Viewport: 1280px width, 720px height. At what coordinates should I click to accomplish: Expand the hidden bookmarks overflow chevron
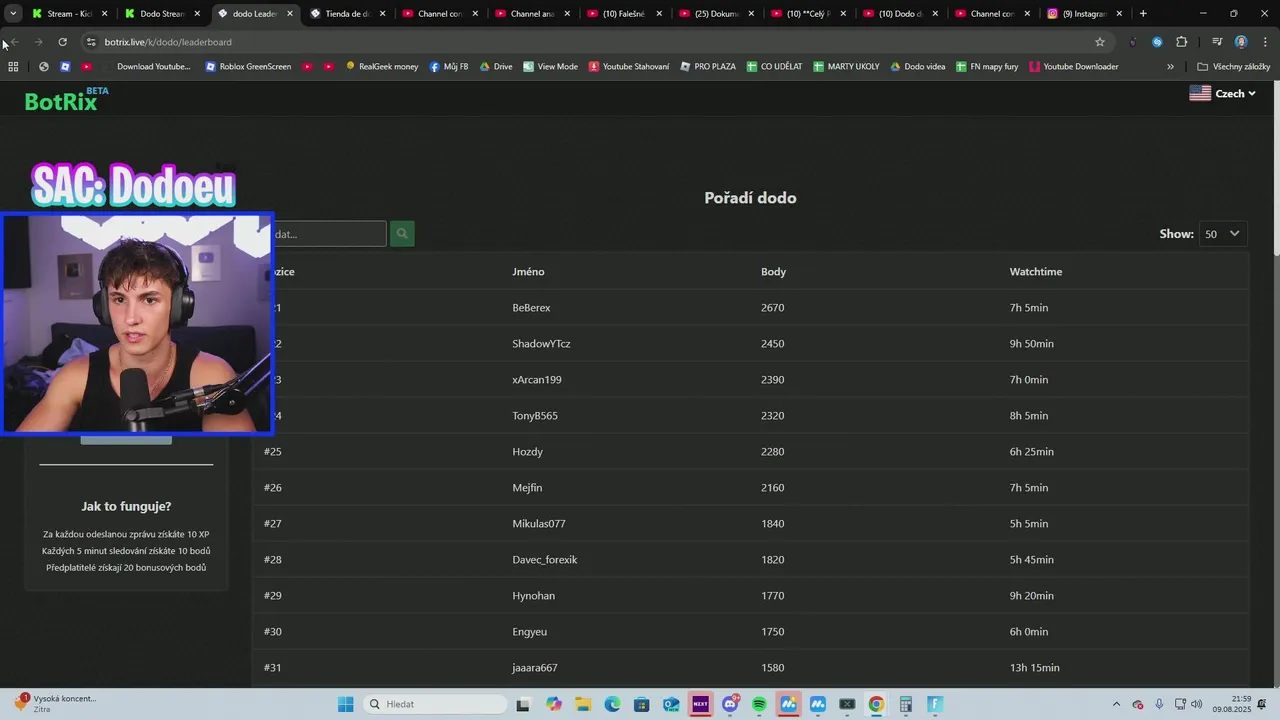tap(1170, 67)
